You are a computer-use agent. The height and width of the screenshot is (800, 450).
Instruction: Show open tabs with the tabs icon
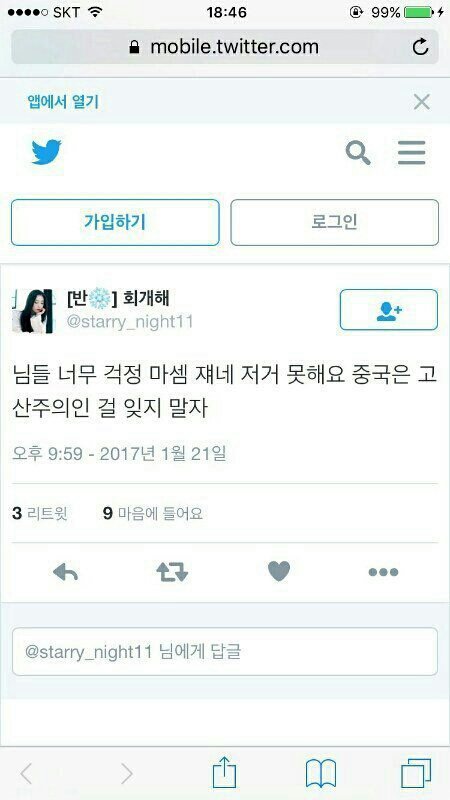[416, 773]
